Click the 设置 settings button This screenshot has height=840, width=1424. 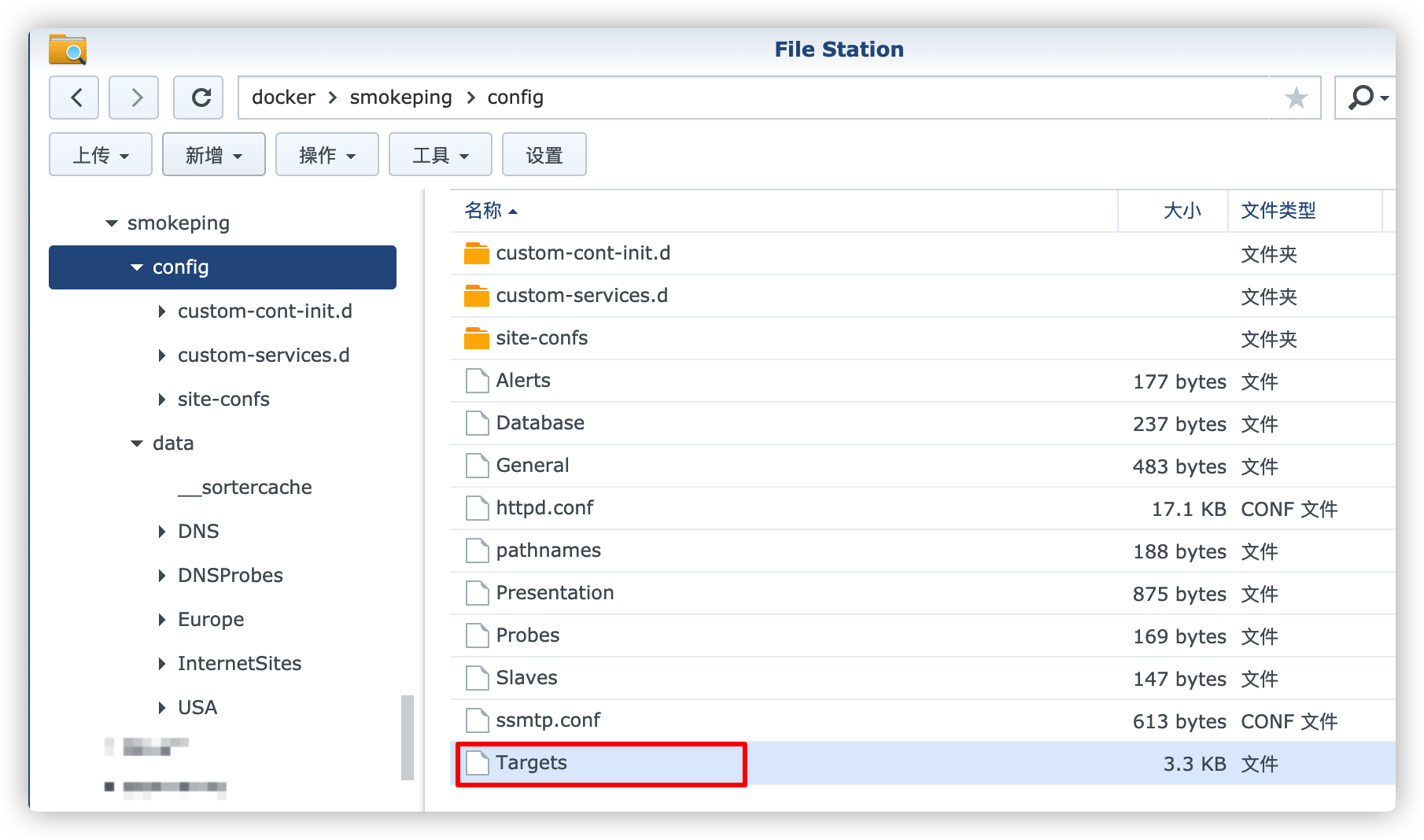pos(544,155)
